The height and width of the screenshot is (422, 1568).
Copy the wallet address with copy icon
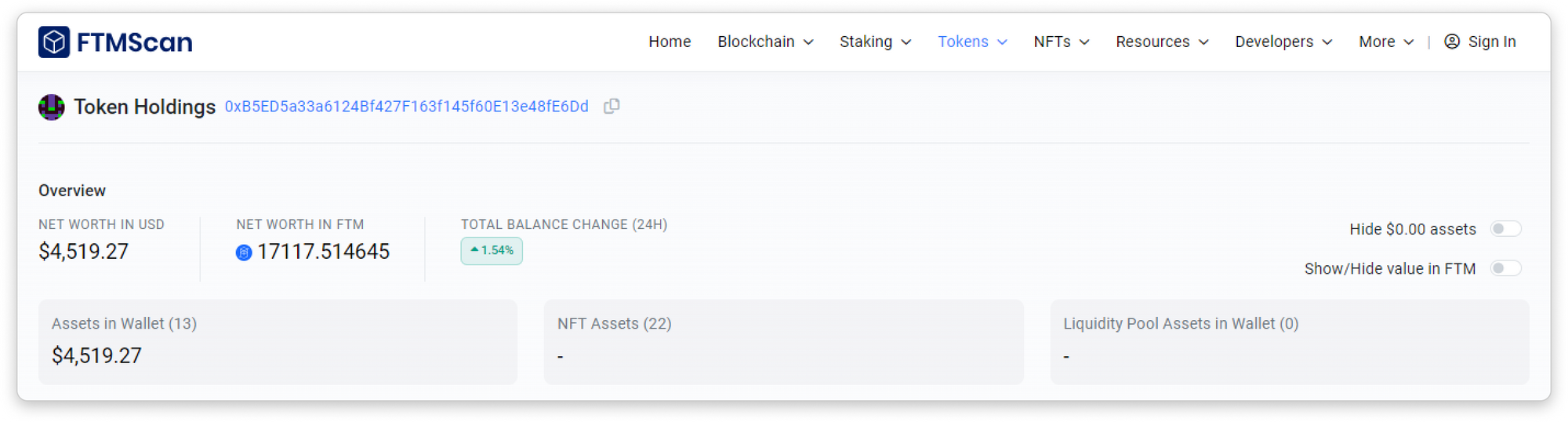pyautogui.click(x=612, y=106)
